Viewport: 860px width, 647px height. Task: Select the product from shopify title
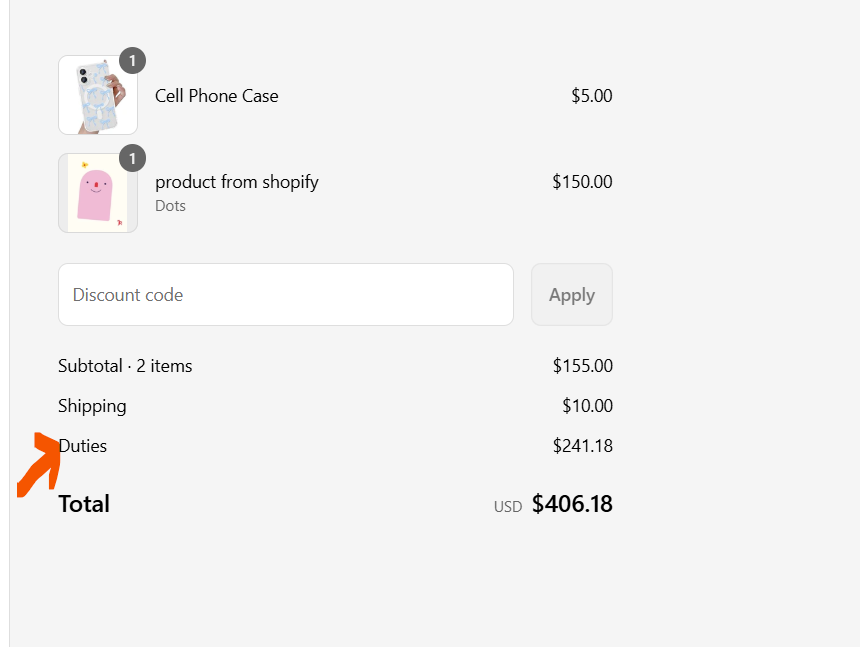(x=236, y=182)
